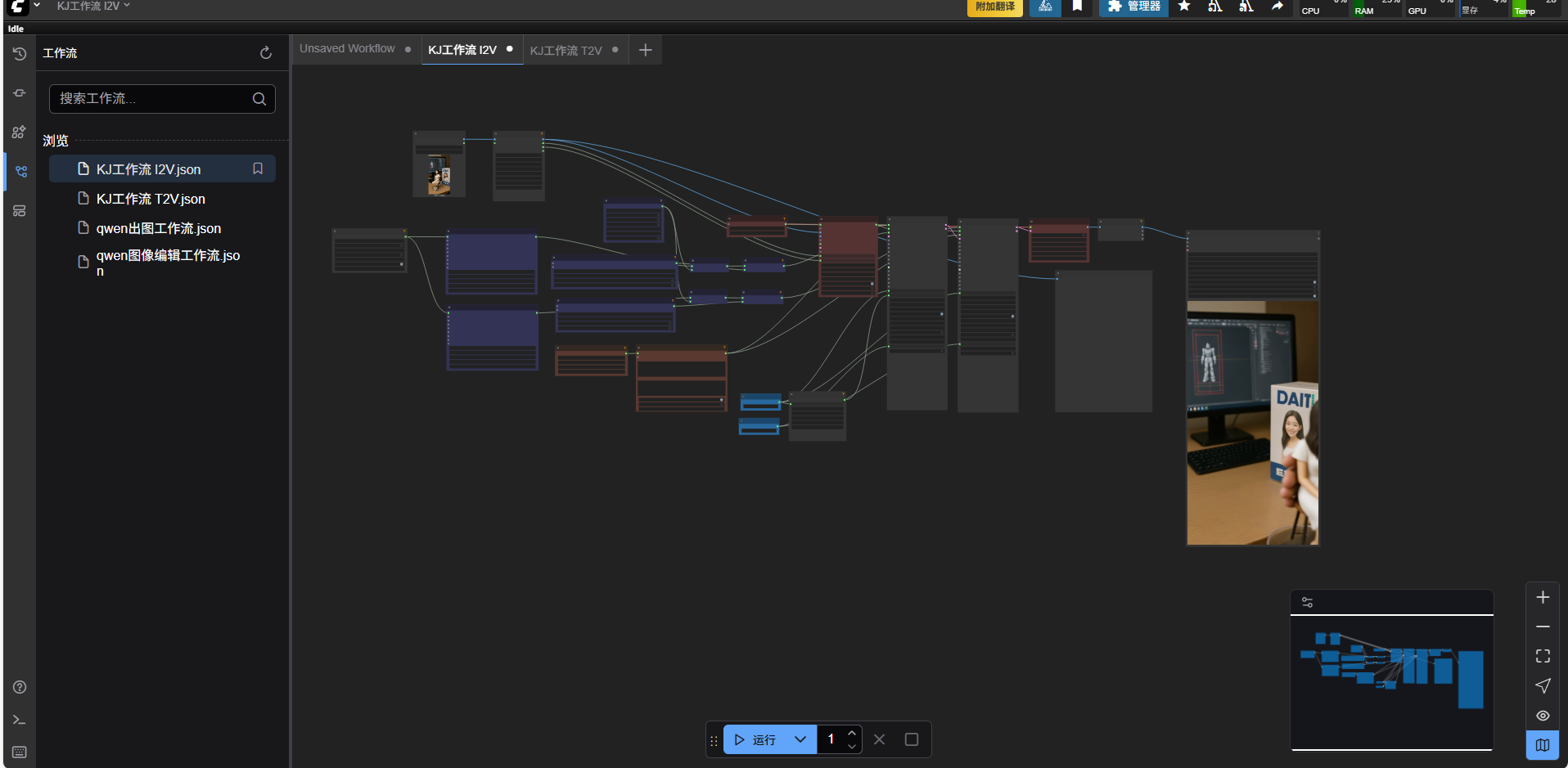Screen dimensions: 1568x768
Task: Refresh the workflow list
Action: pyautogui.click(x=266, y=53)
